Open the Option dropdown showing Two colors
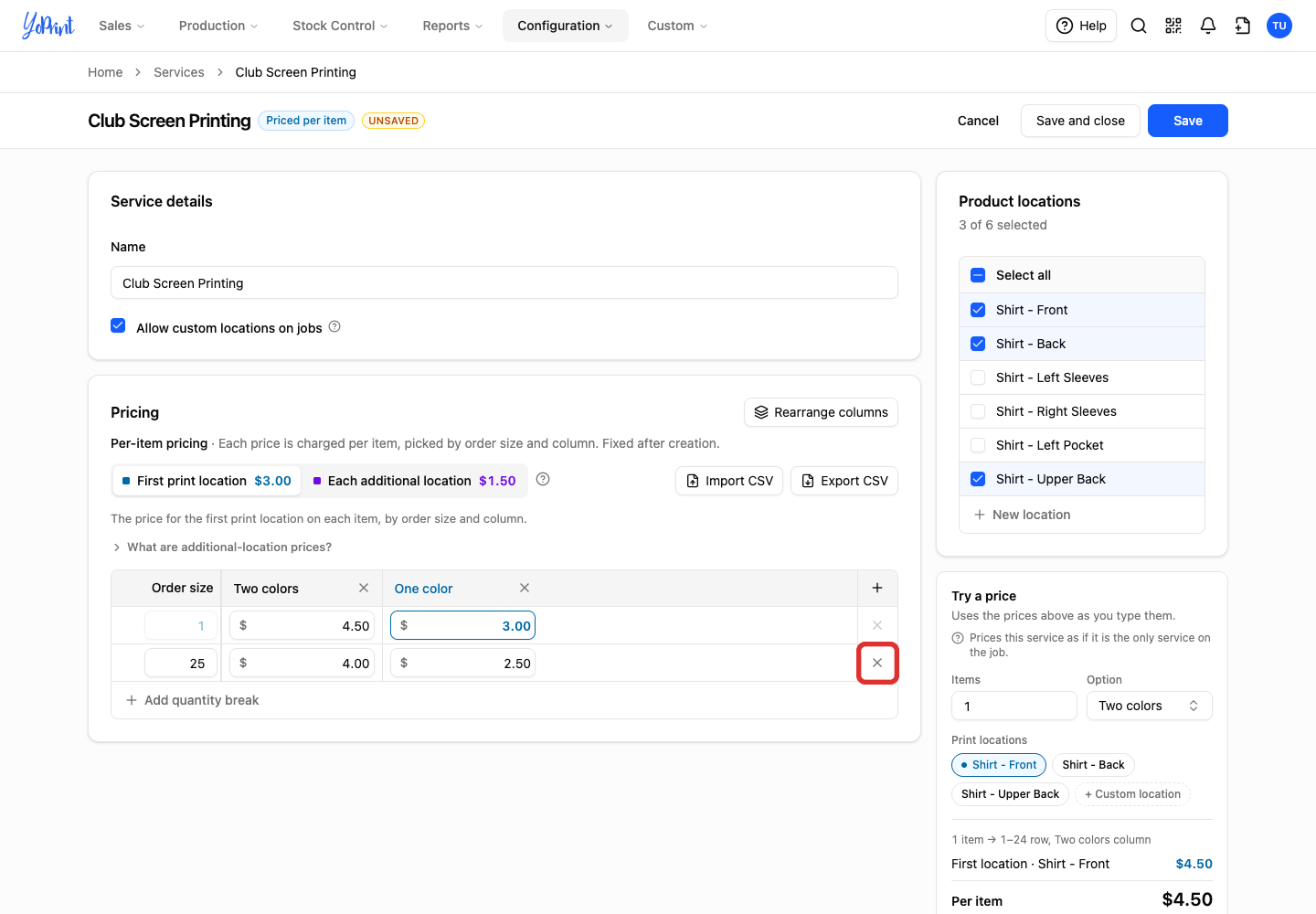The width and height of the screenshot is (1316, 914). coord(1149,706)
